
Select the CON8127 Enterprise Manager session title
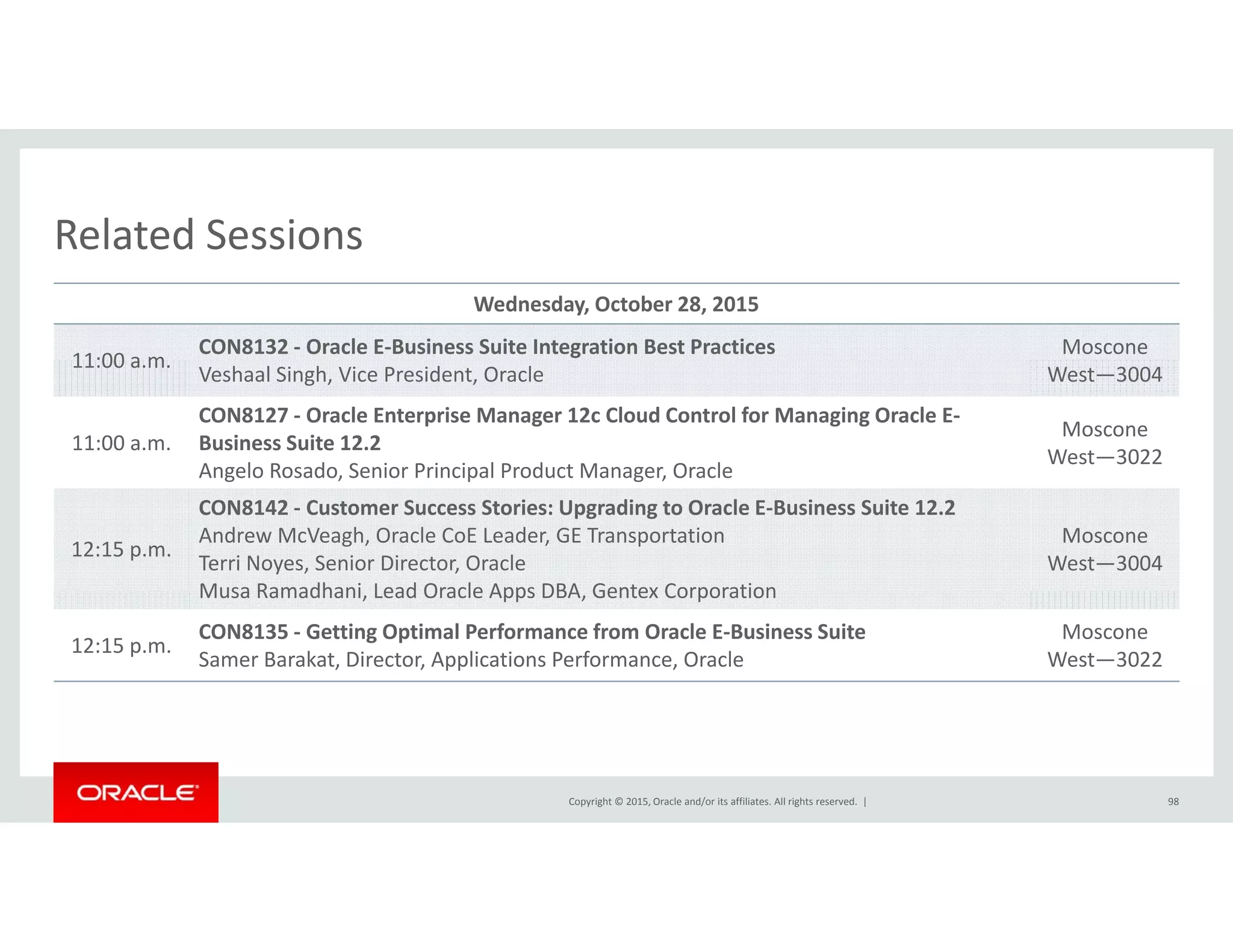[579, 429]
